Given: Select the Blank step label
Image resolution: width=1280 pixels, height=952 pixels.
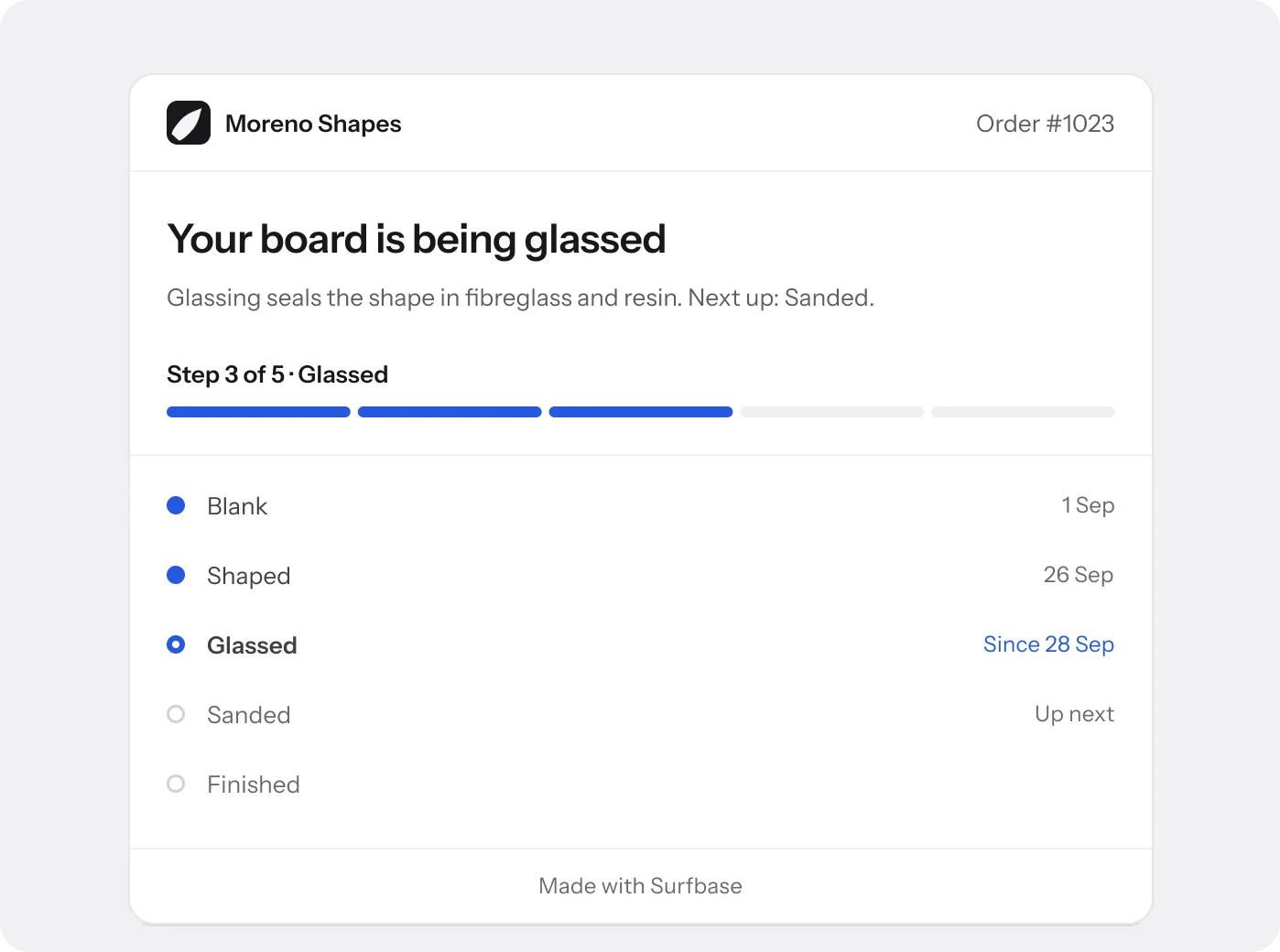Looking at the screenshot, I should pyautogui.click(x=237, y=506).
